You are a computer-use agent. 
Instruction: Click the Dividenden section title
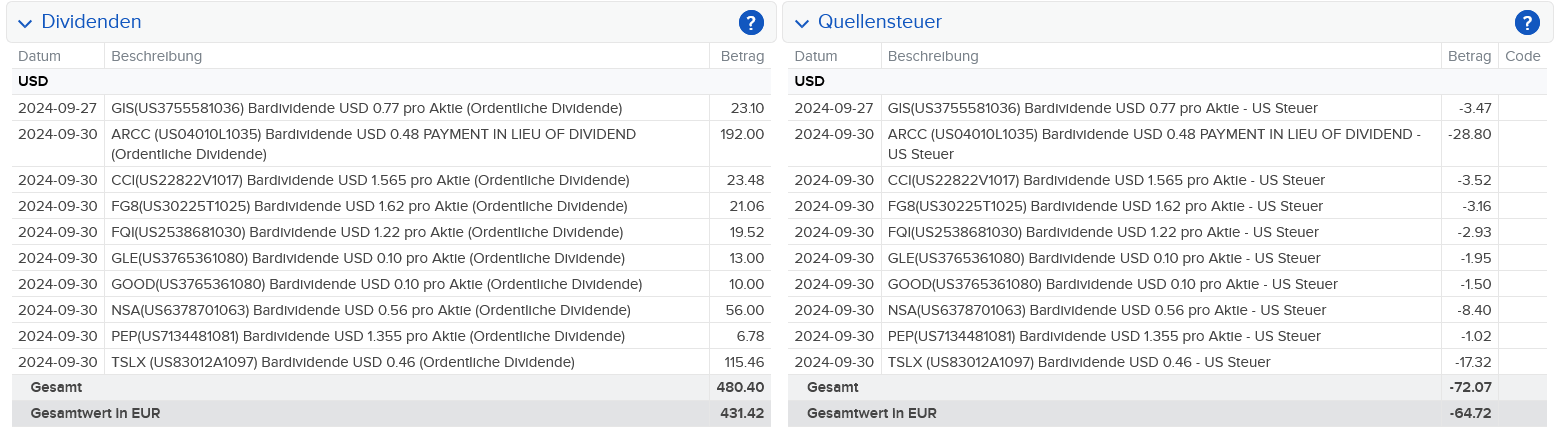(91, 22)
